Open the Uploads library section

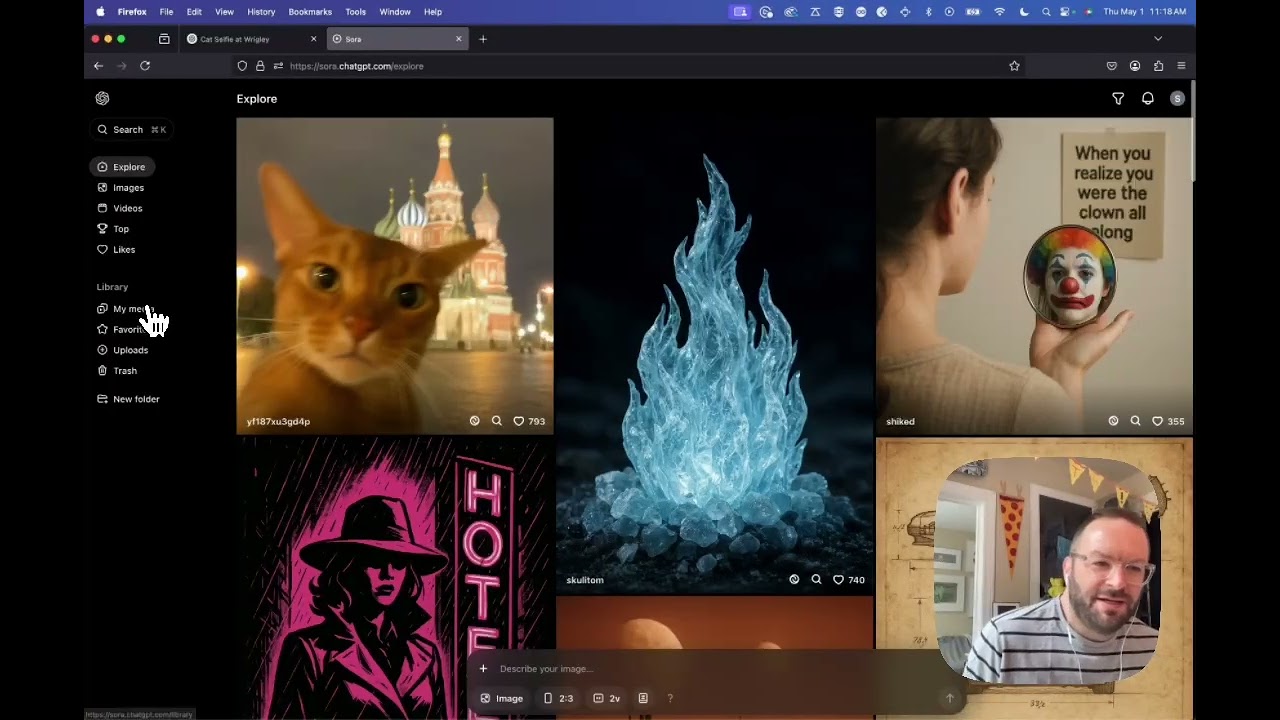point(123,350)
